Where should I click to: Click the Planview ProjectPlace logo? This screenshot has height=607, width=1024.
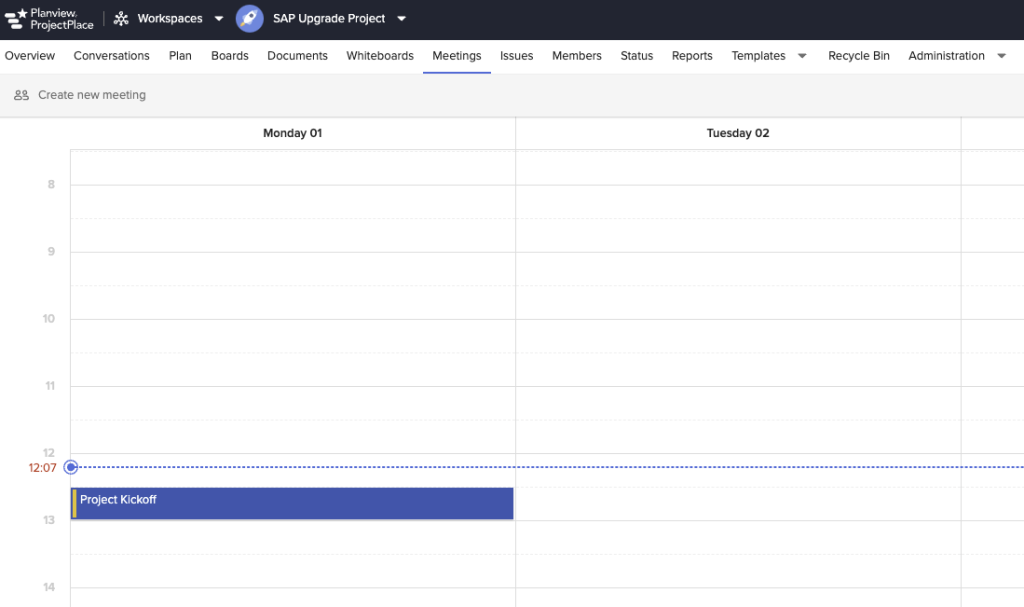pos(49,19)
